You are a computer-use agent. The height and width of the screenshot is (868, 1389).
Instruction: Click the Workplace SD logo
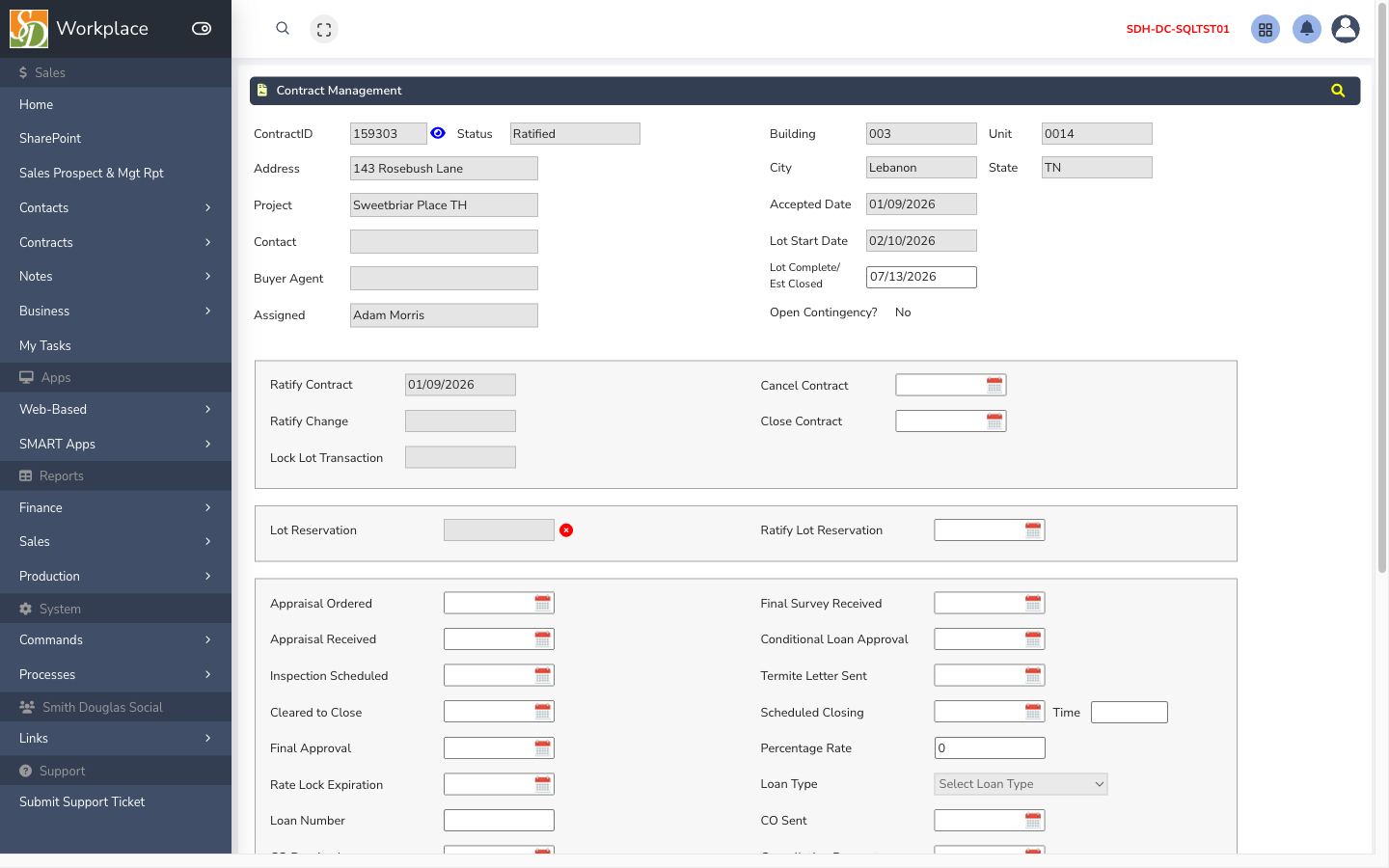[x=29, y=29]
